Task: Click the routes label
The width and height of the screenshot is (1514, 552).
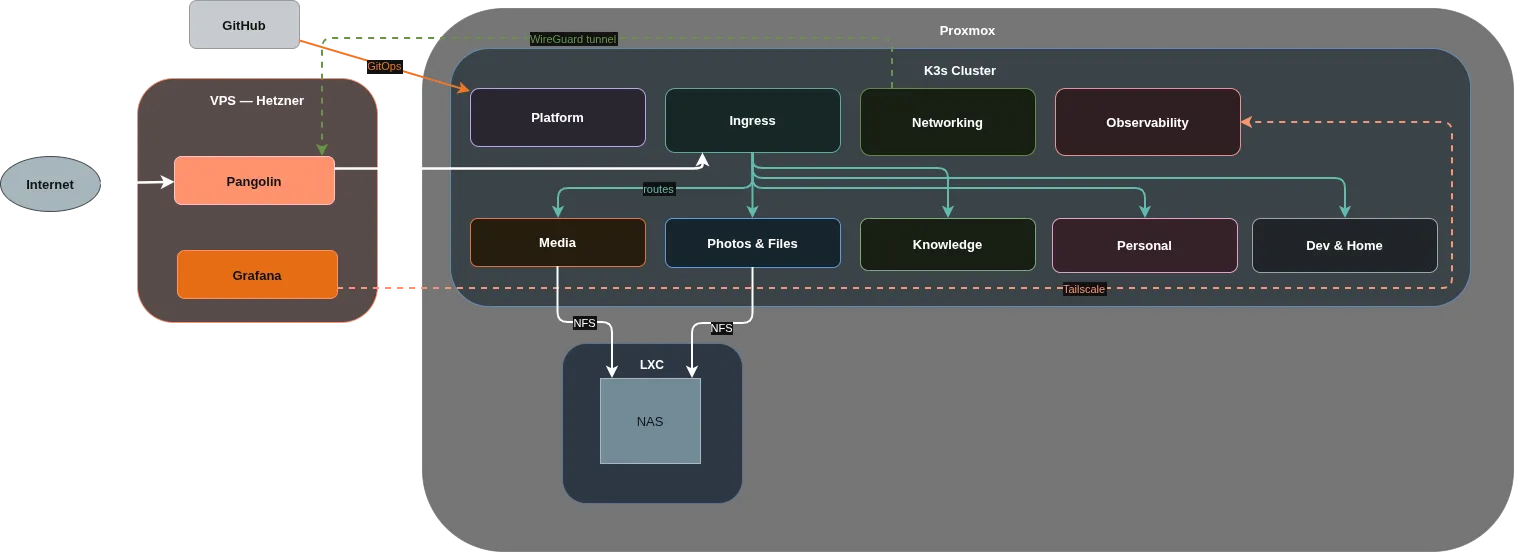Action: 658,188
